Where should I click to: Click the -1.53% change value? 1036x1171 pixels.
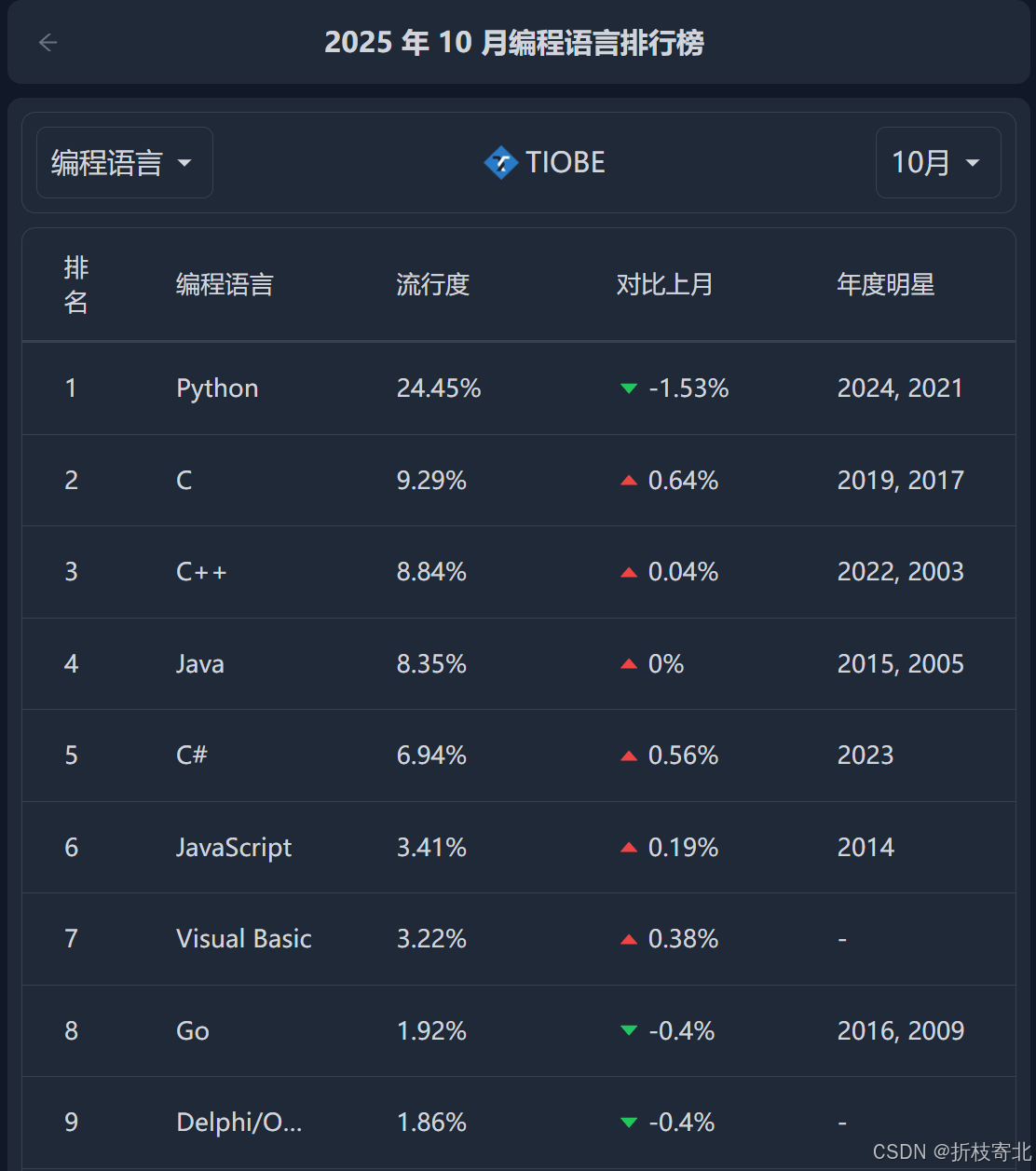coord(688,388)
